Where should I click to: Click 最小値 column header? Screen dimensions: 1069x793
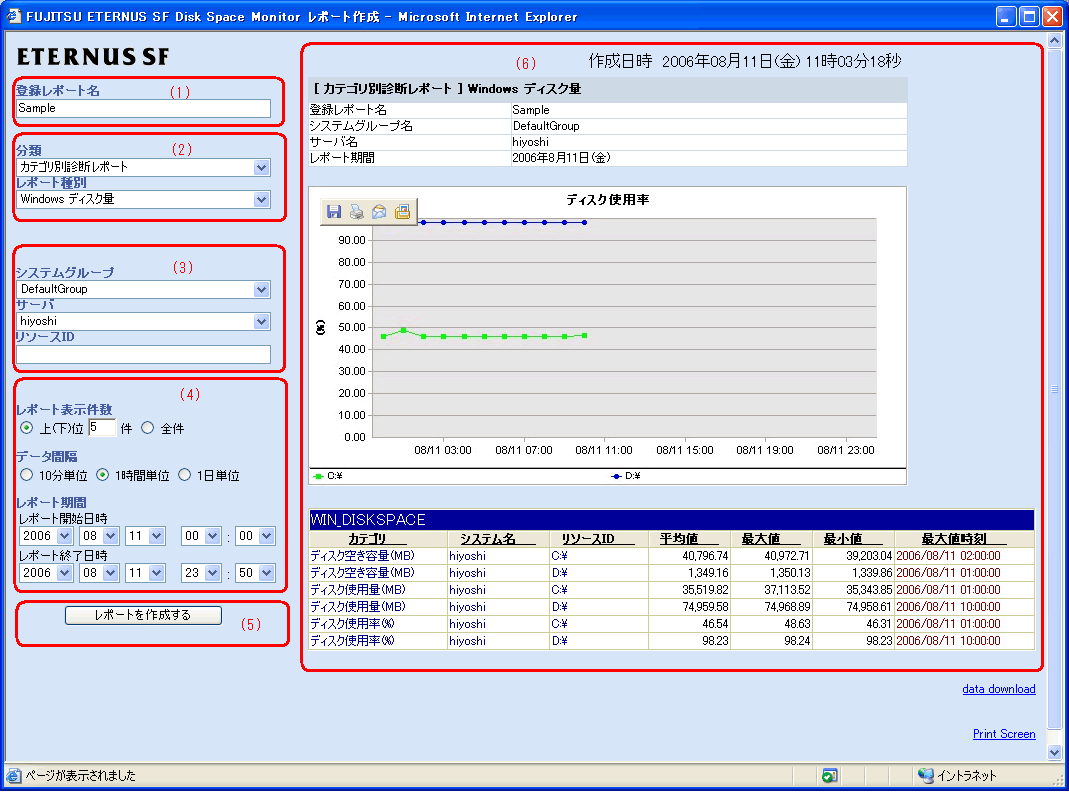(x=843, y=539)
